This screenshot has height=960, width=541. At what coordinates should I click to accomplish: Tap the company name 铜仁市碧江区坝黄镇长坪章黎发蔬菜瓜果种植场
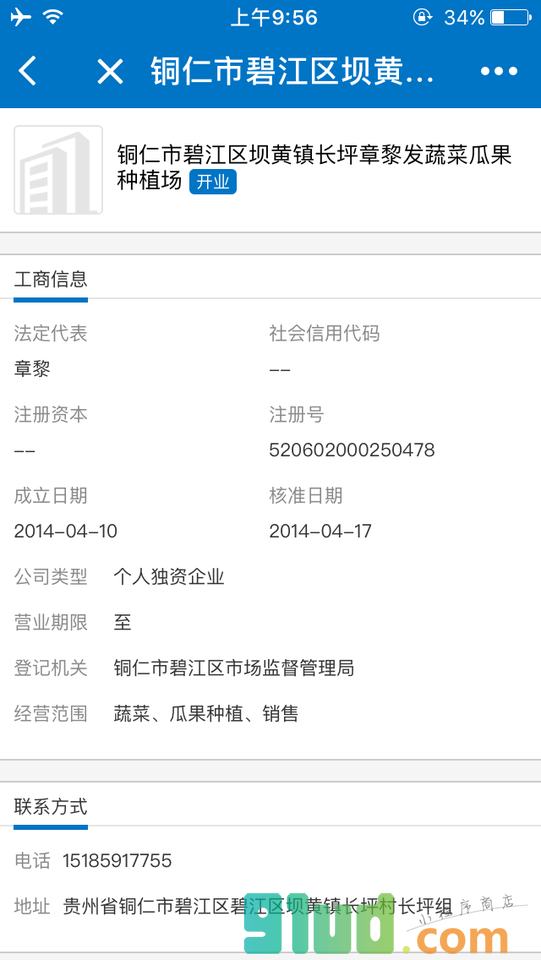314,168
